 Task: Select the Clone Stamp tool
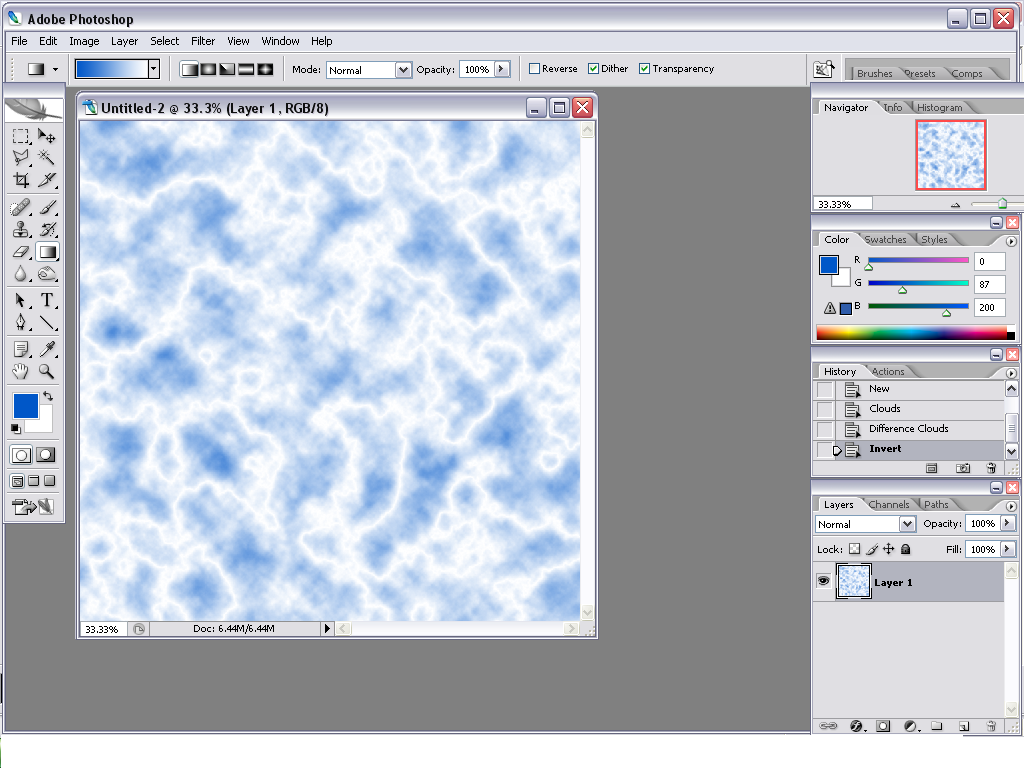[x=21, y=229]
